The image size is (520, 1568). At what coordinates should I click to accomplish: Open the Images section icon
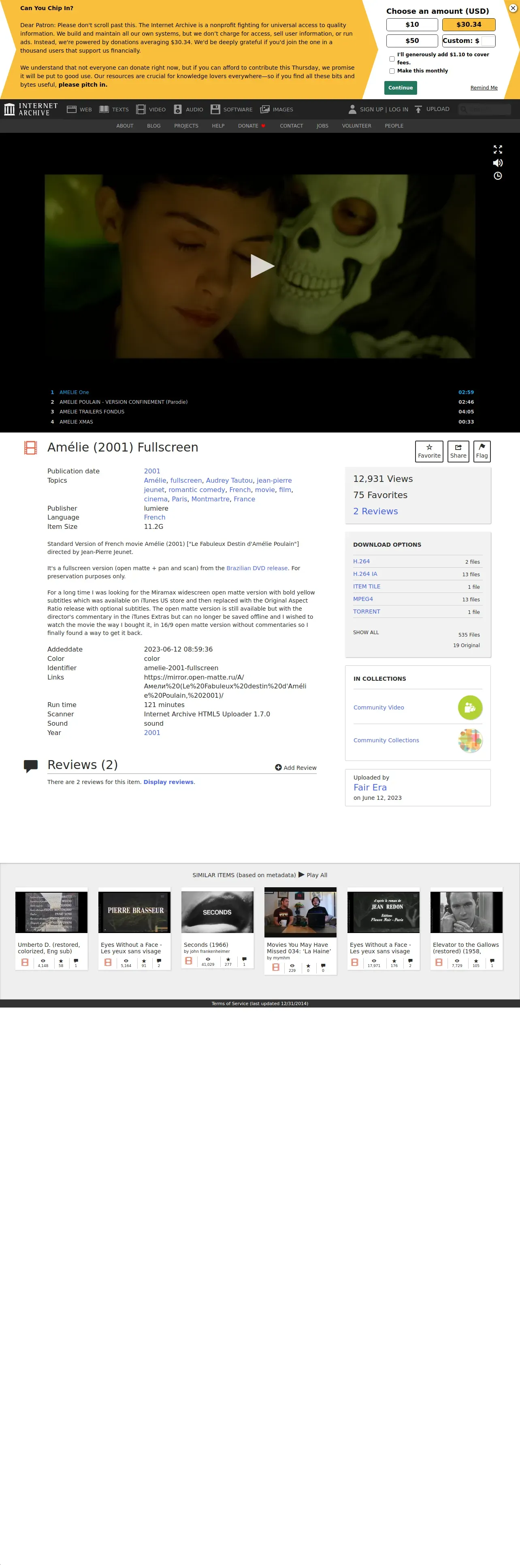coord(265,110)
